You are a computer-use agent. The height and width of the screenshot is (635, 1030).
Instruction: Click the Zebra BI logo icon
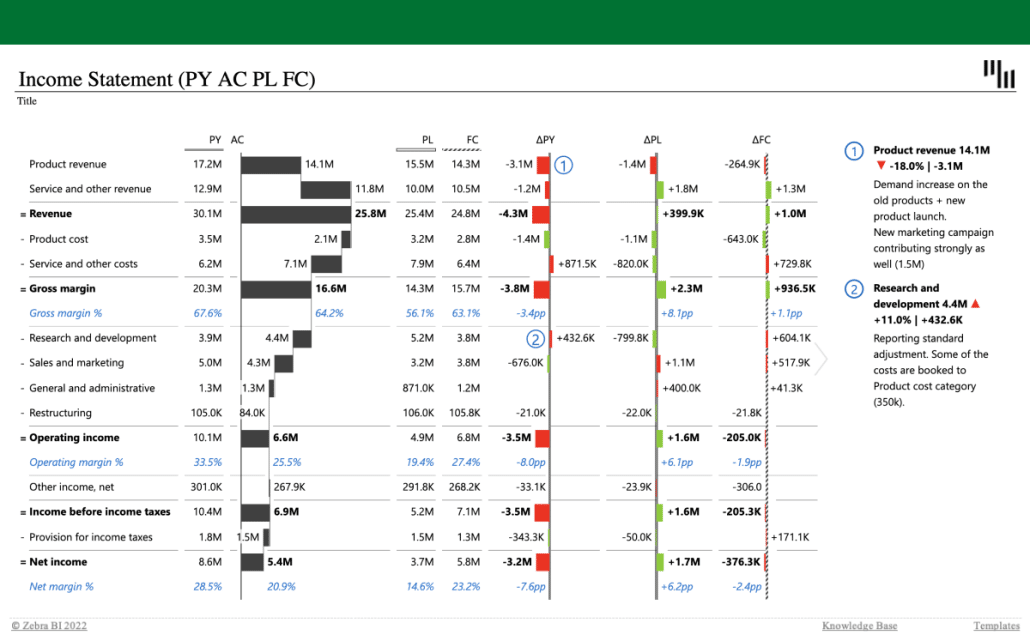tap(998, 73)
